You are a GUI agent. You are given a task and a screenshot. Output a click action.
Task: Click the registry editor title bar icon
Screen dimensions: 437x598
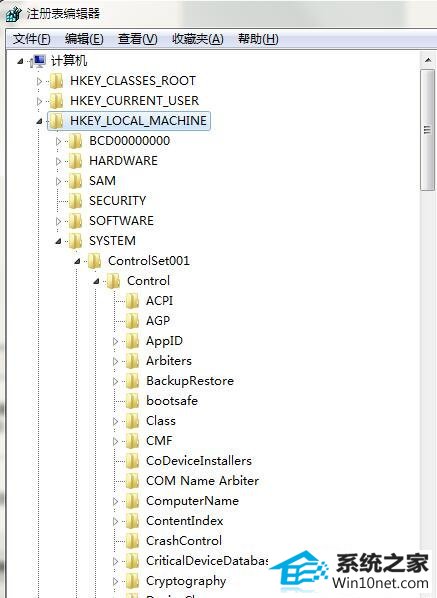[13, 14]
